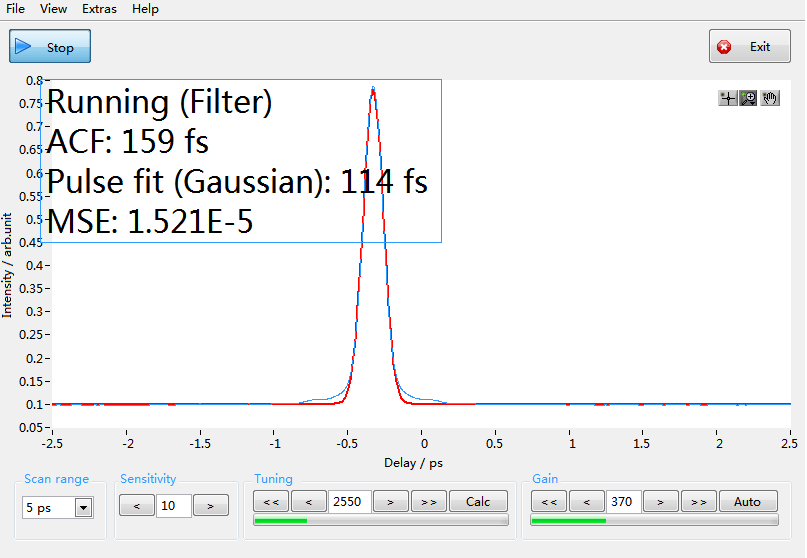Click the Sensitivity value field
Screen dimensions: 807x558
173,506
